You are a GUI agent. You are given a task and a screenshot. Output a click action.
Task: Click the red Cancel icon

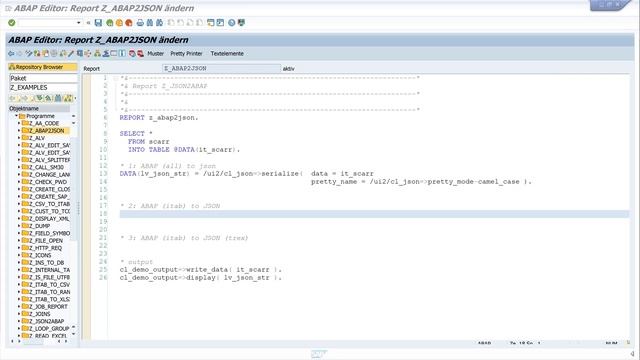129,23
